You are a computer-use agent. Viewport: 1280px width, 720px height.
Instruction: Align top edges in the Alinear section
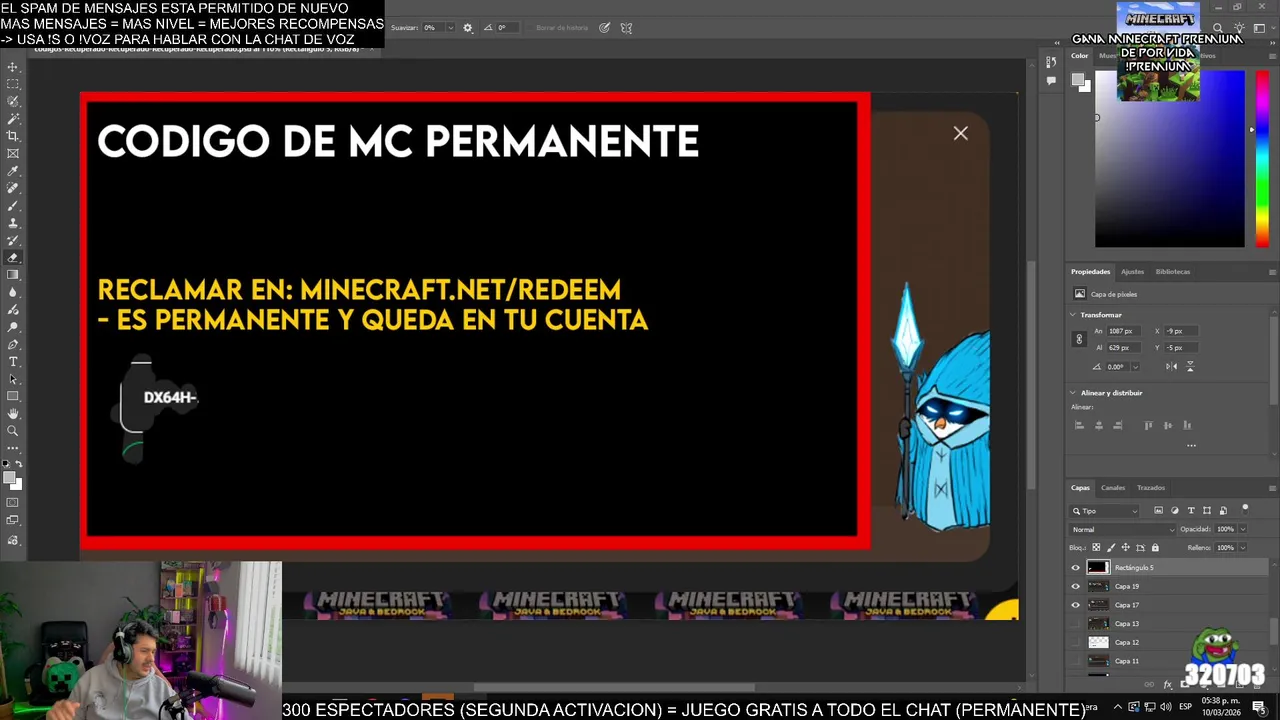click(x=1148, y=425)
